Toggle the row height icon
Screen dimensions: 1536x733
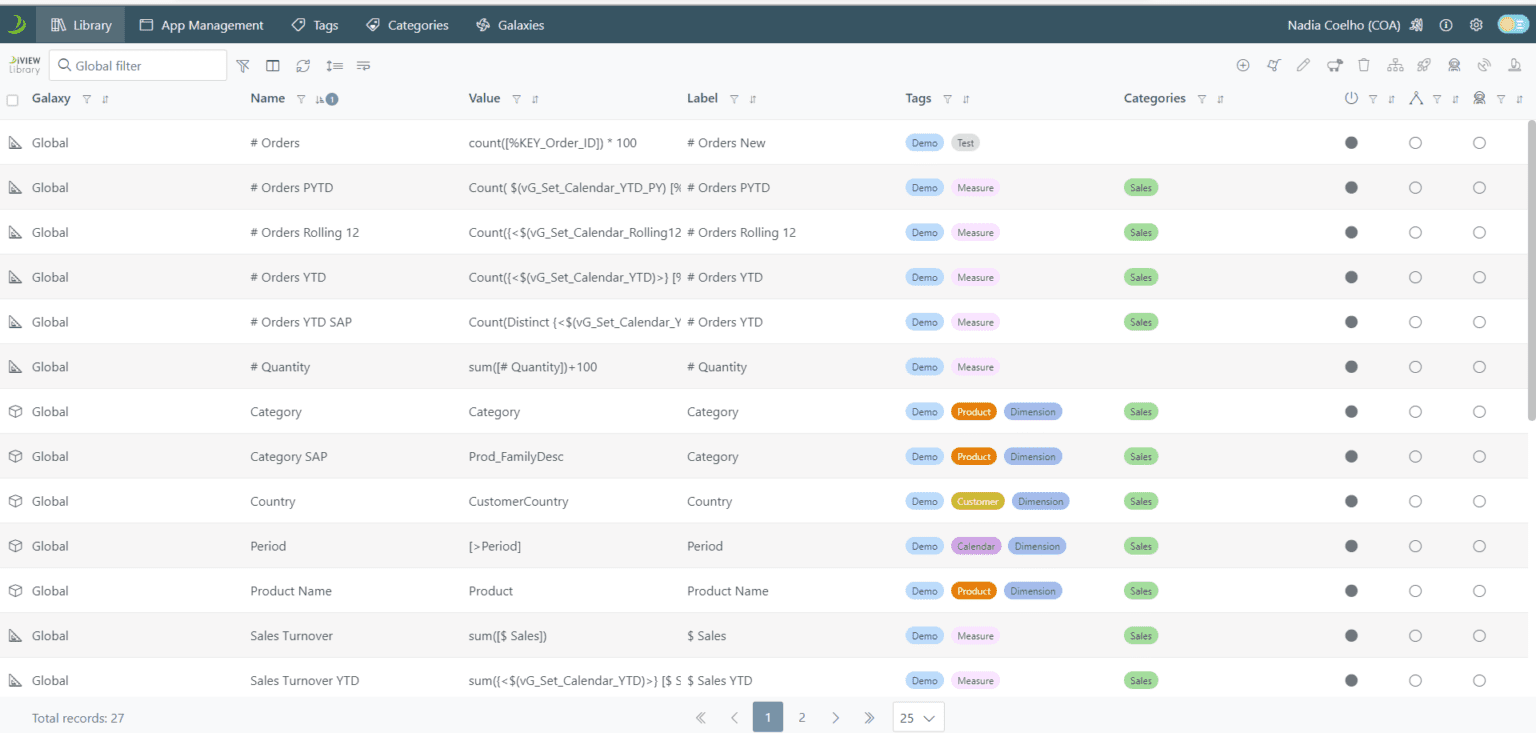click(x=334, y=66)
